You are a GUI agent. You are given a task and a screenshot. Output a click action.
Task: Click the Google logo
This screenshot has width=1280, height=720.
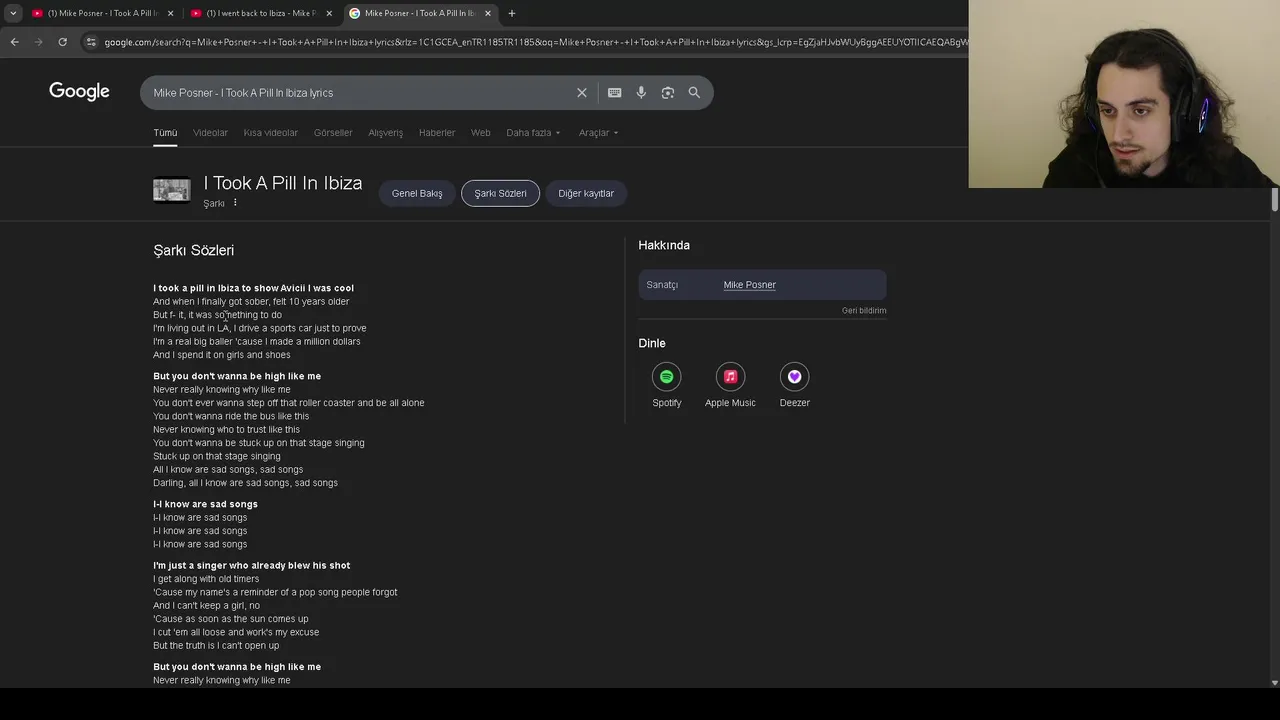[79, 91]
